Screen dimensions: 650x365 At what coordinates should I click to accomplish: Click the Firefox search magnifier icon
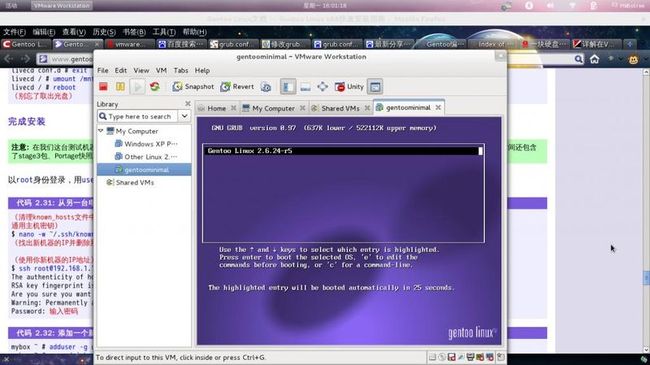pyautogui.click(x=579, y=60)
